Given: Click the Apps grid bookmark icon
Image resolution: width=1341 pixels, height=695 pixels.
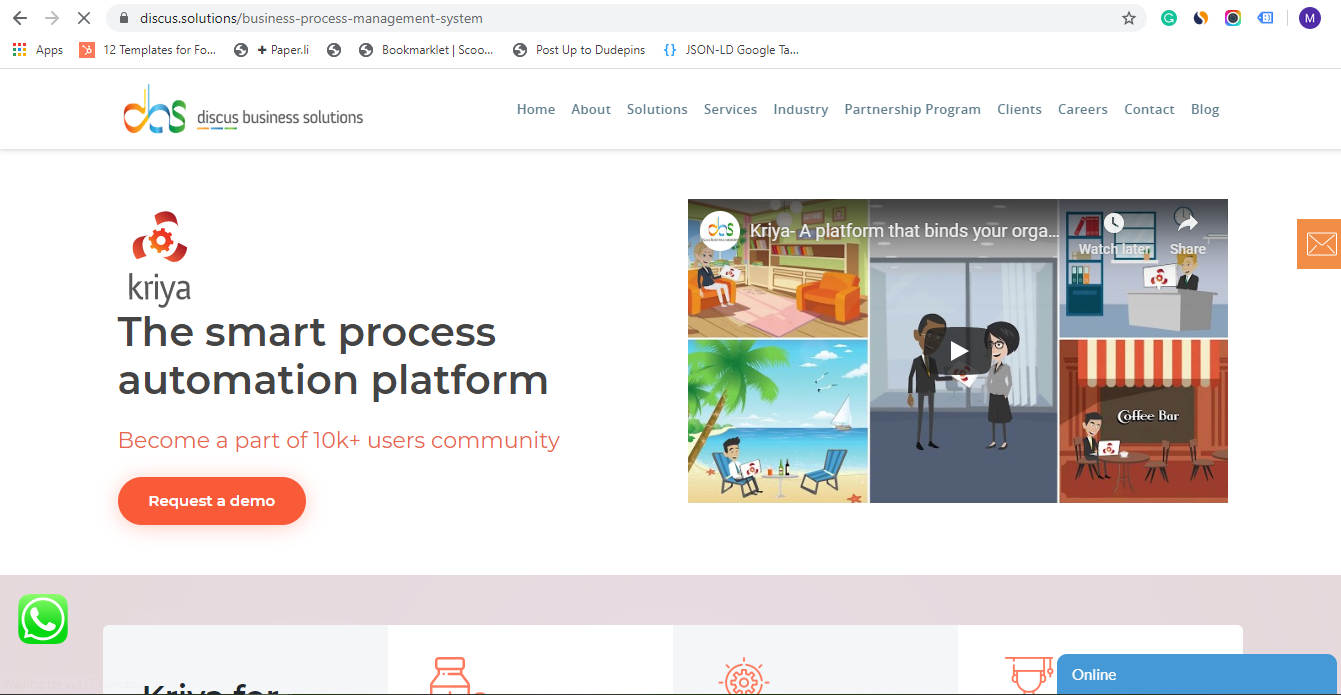Looking at the screenshot, I should point(20,50).
